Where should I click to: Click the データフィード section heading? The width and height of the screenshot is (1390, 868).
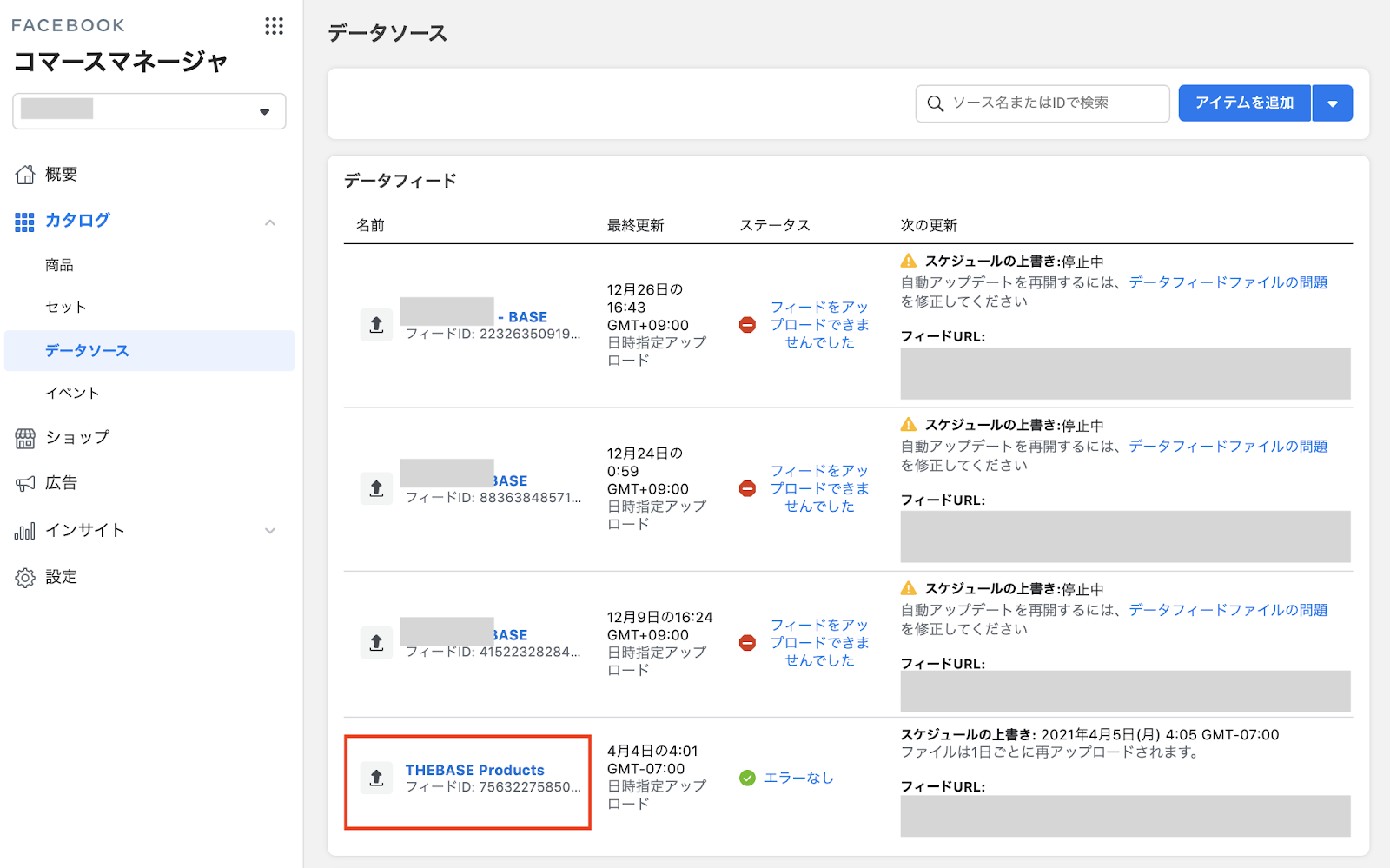click(400, 181)
